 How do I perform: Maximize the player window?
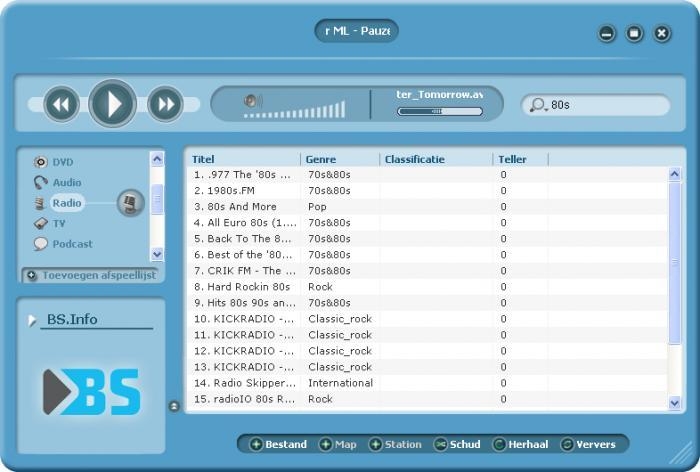coord(634,33)
